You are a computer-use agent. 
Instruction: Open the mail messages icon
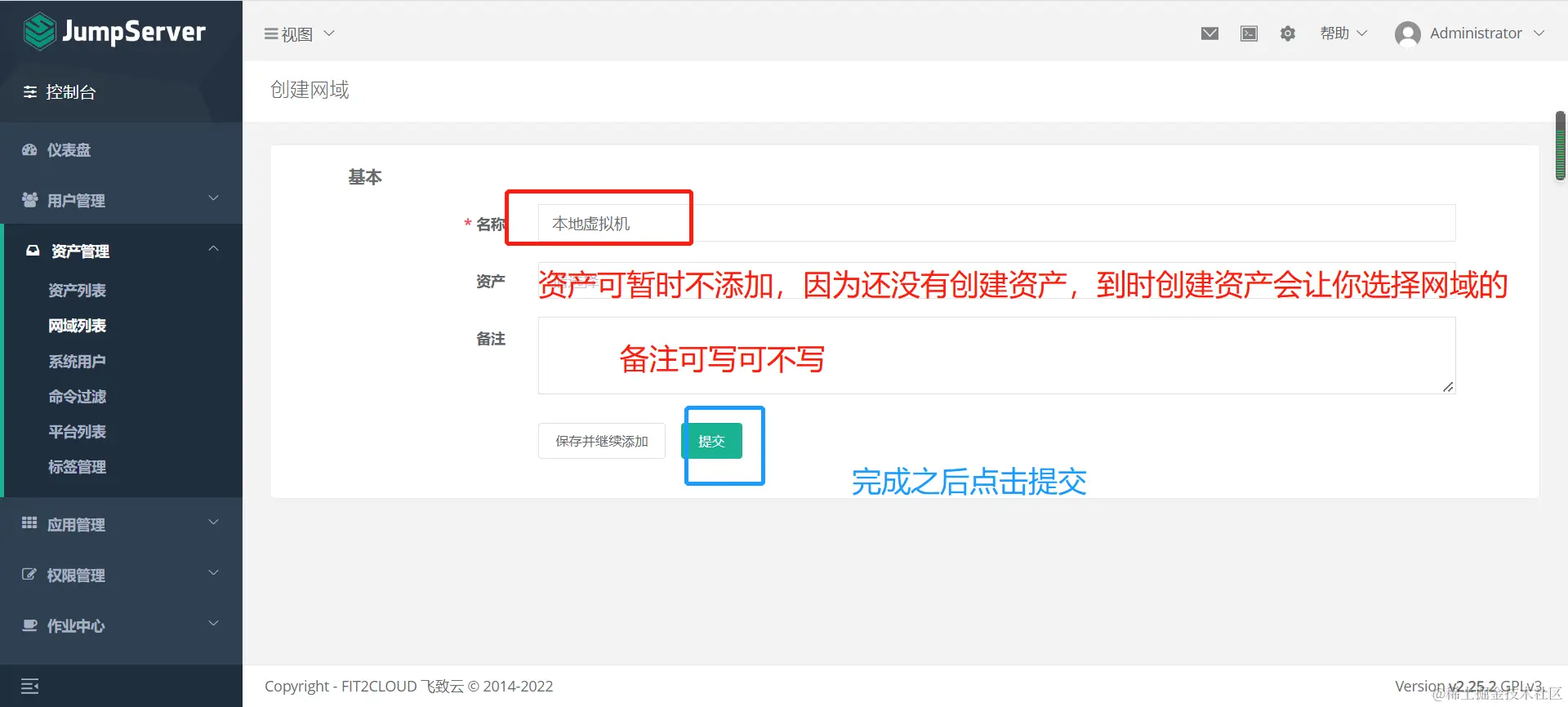click(1209, 33)
